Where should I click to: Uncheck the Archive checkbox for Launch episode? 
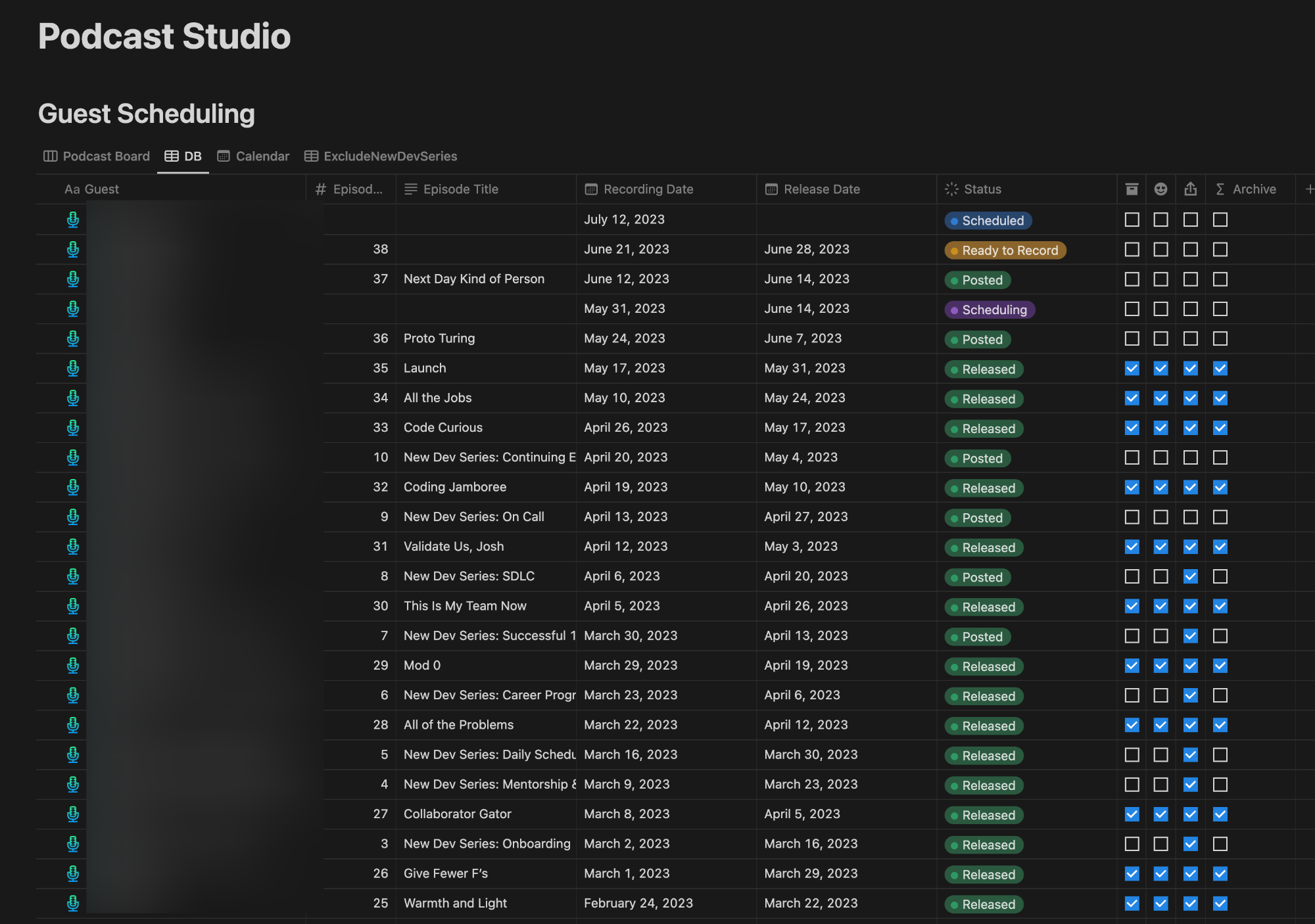pyautogui.click(x=1220, y=369)
